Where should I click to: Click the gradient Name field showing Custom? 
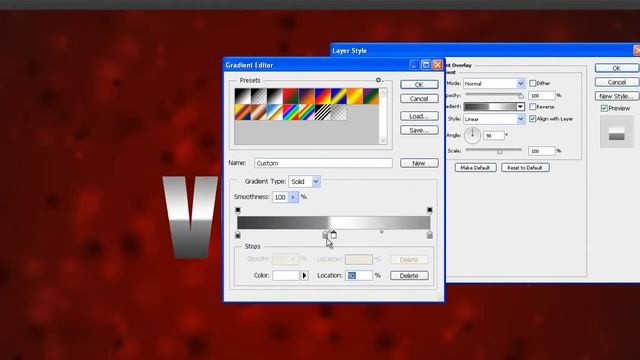(323, 163)
